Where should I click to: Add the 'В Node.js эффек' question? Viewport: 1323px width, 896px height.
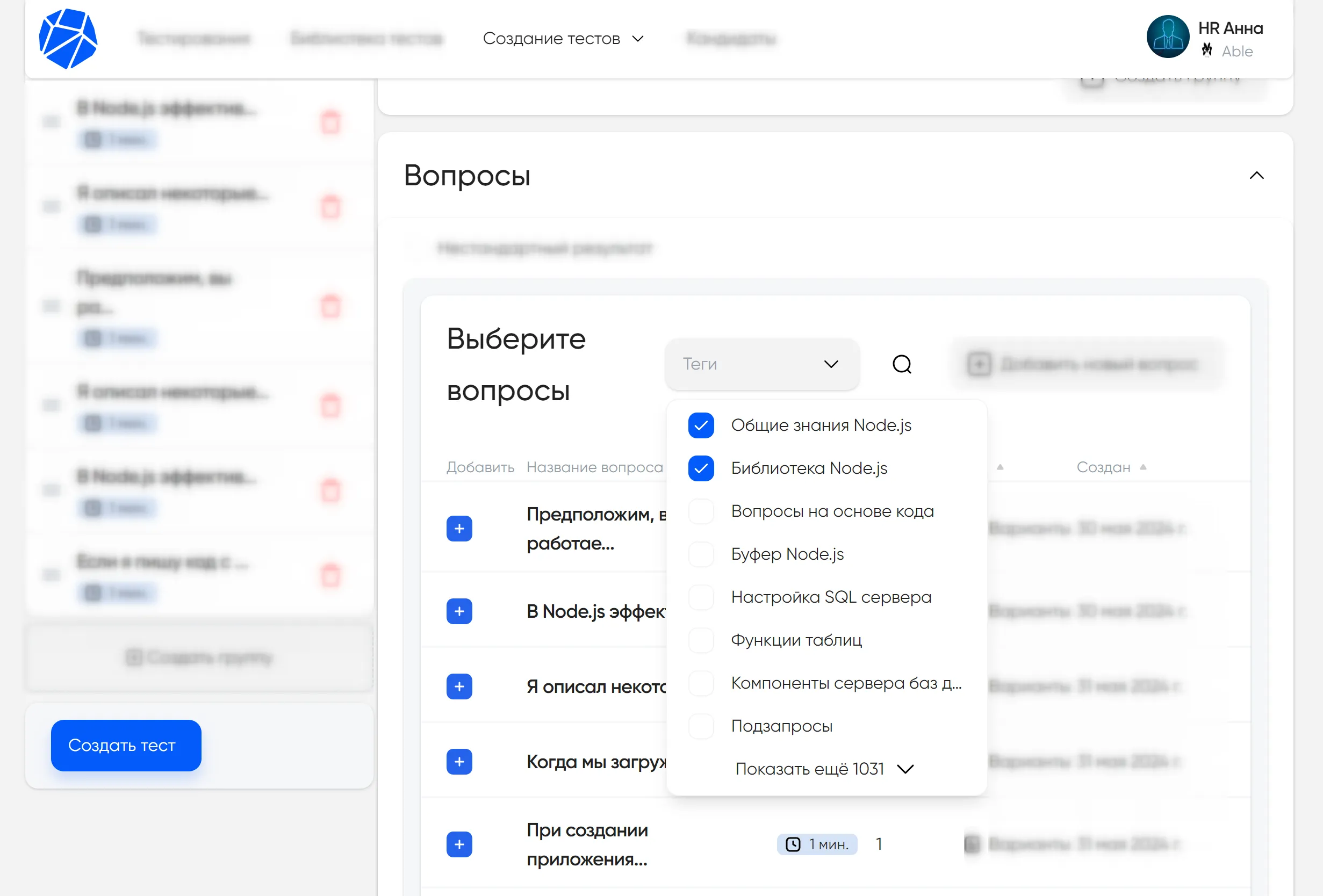459,611
